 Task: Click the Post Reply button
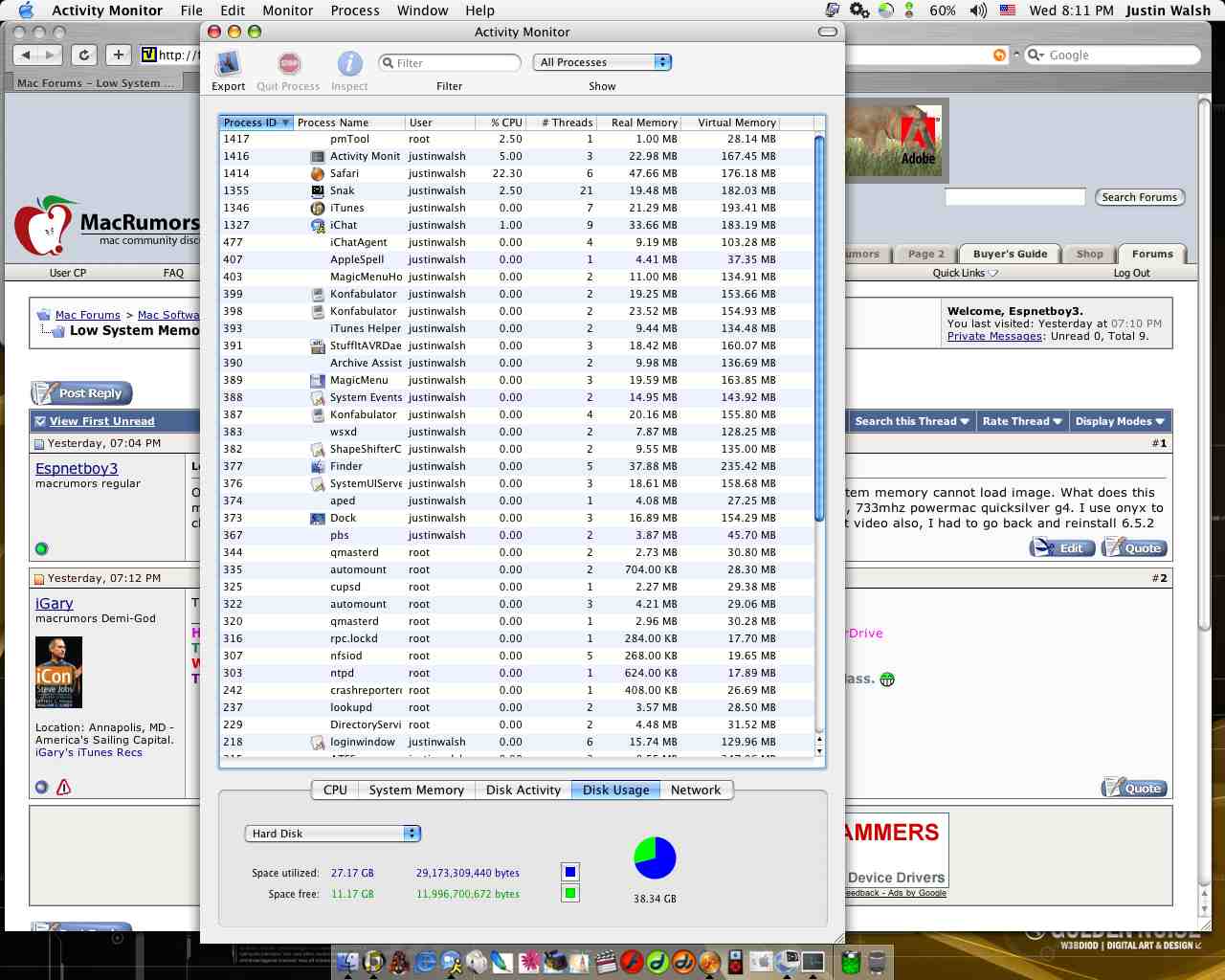coord(81,393)
